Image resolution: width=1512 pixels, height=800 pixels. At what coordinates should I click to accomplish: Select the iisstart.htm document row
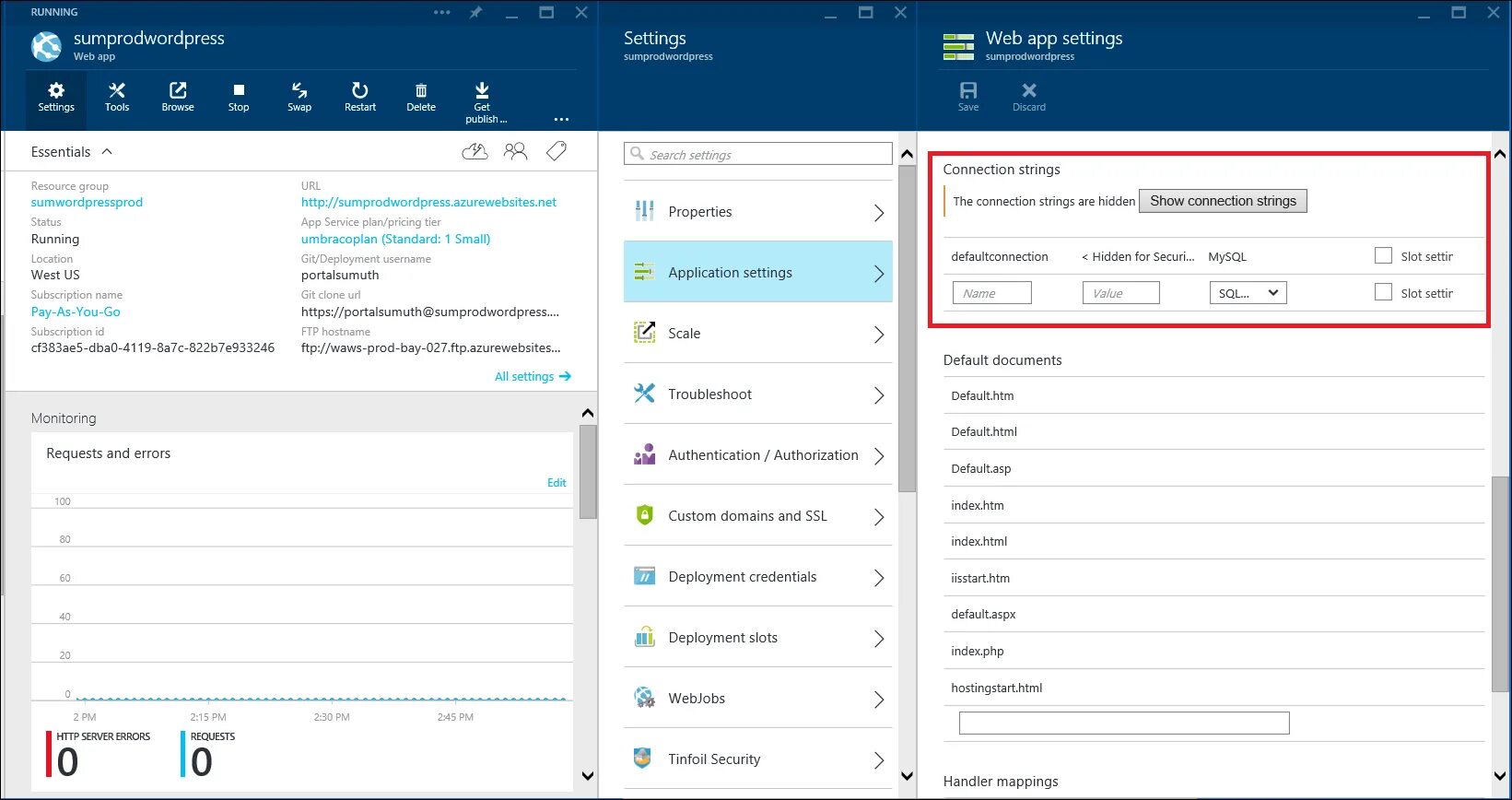pos(1213,578)
